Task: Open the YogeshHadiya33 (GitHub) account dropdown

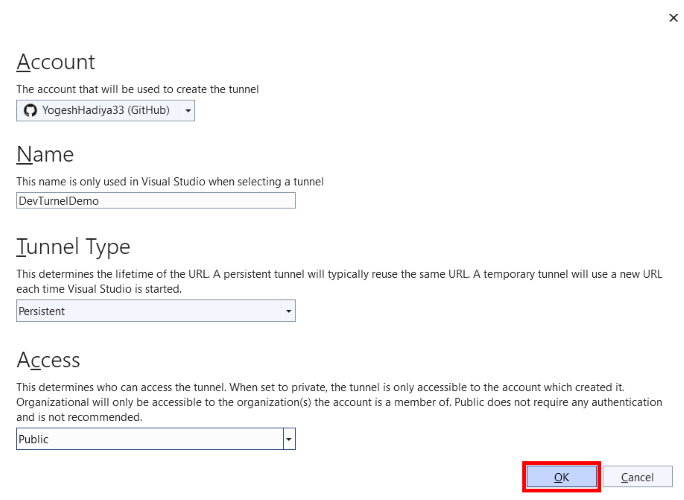Action: click(106, 110)
